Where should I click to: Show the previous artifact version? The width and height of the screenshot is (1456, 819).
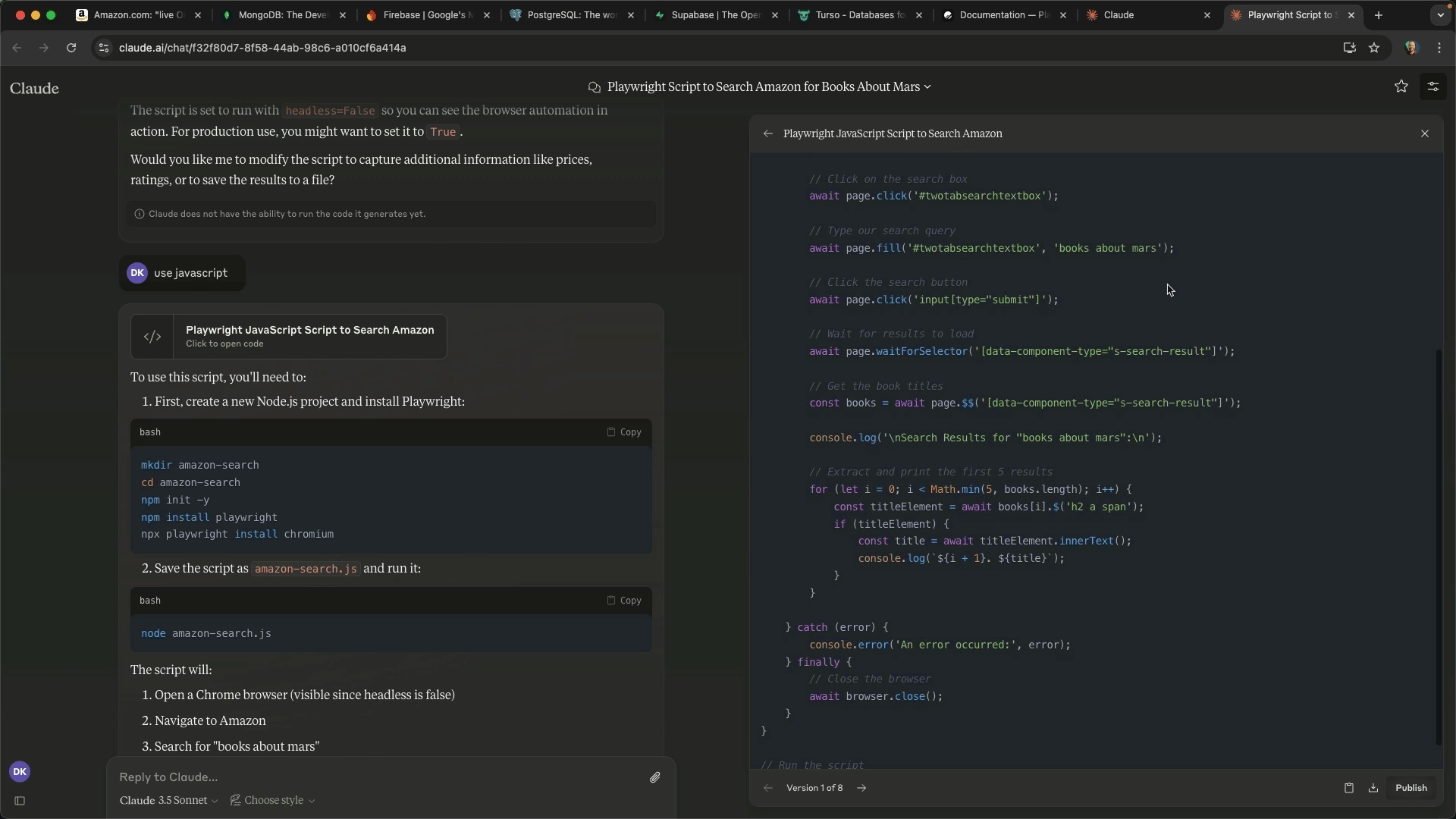click(768, 788)
